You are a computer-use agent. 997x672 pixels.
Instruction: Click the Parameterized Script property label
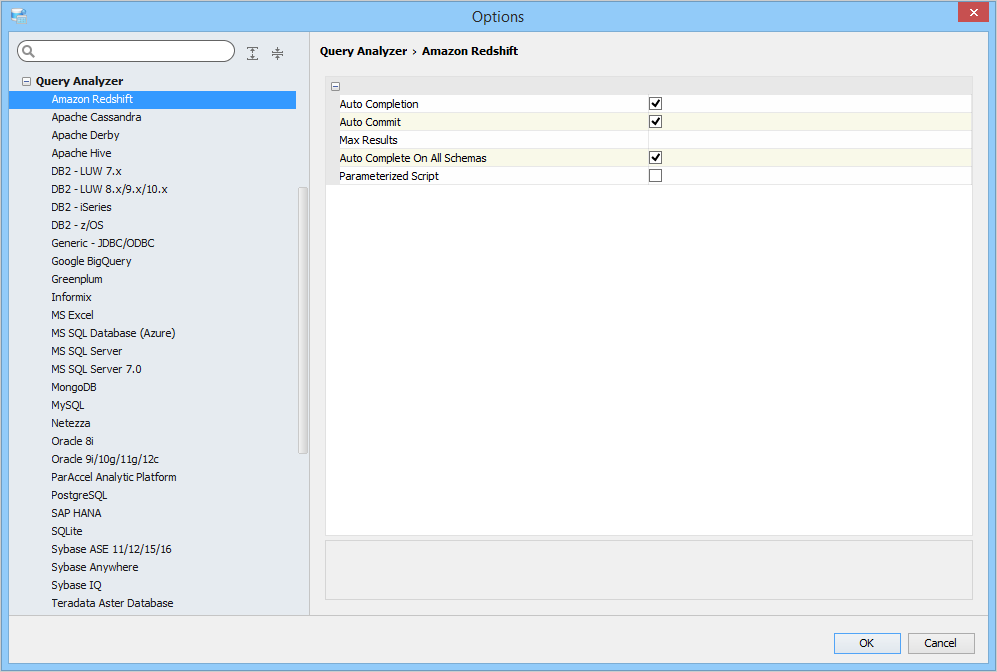click(389, 176)
